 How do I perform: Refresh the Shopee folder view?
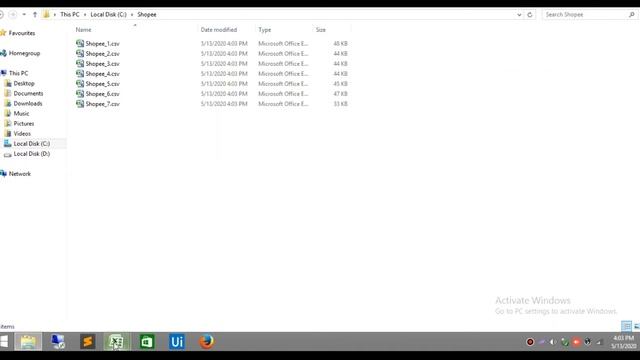(530, 15)
